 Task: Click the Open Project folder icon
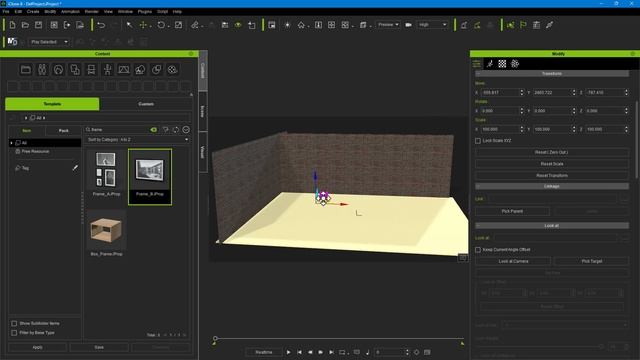coord(25,25)
